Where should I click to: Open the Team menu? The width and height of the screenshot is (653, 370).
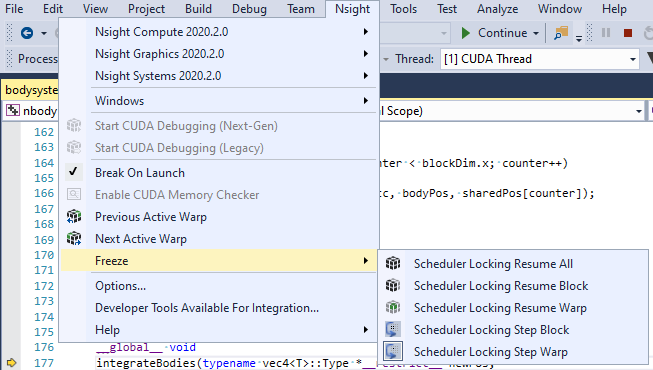[x=301, y=9]
